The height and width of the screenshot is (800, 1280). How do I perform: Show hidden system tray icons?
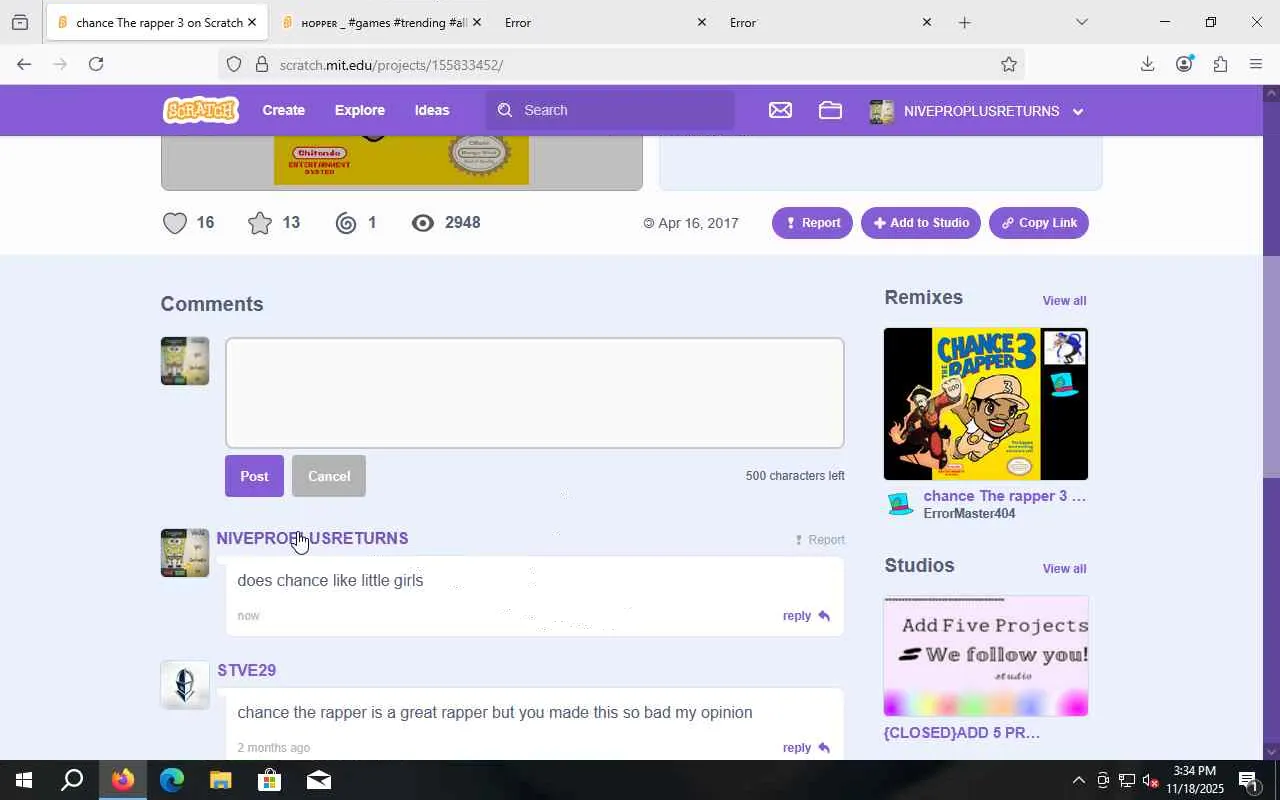1078,780
